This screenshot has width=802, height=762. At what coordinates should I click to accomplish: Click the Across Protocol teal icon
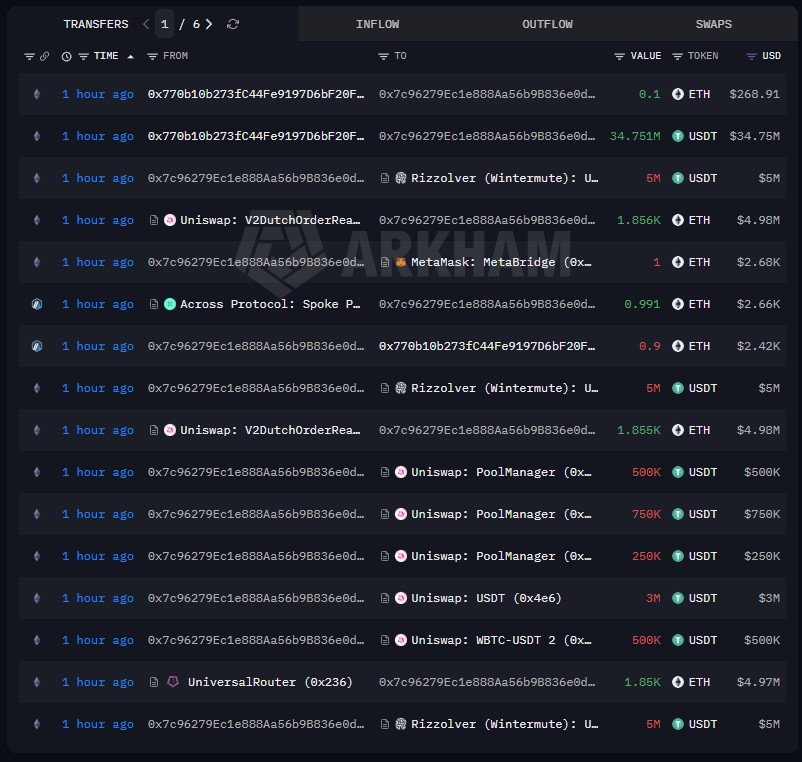tap(170, 304)
